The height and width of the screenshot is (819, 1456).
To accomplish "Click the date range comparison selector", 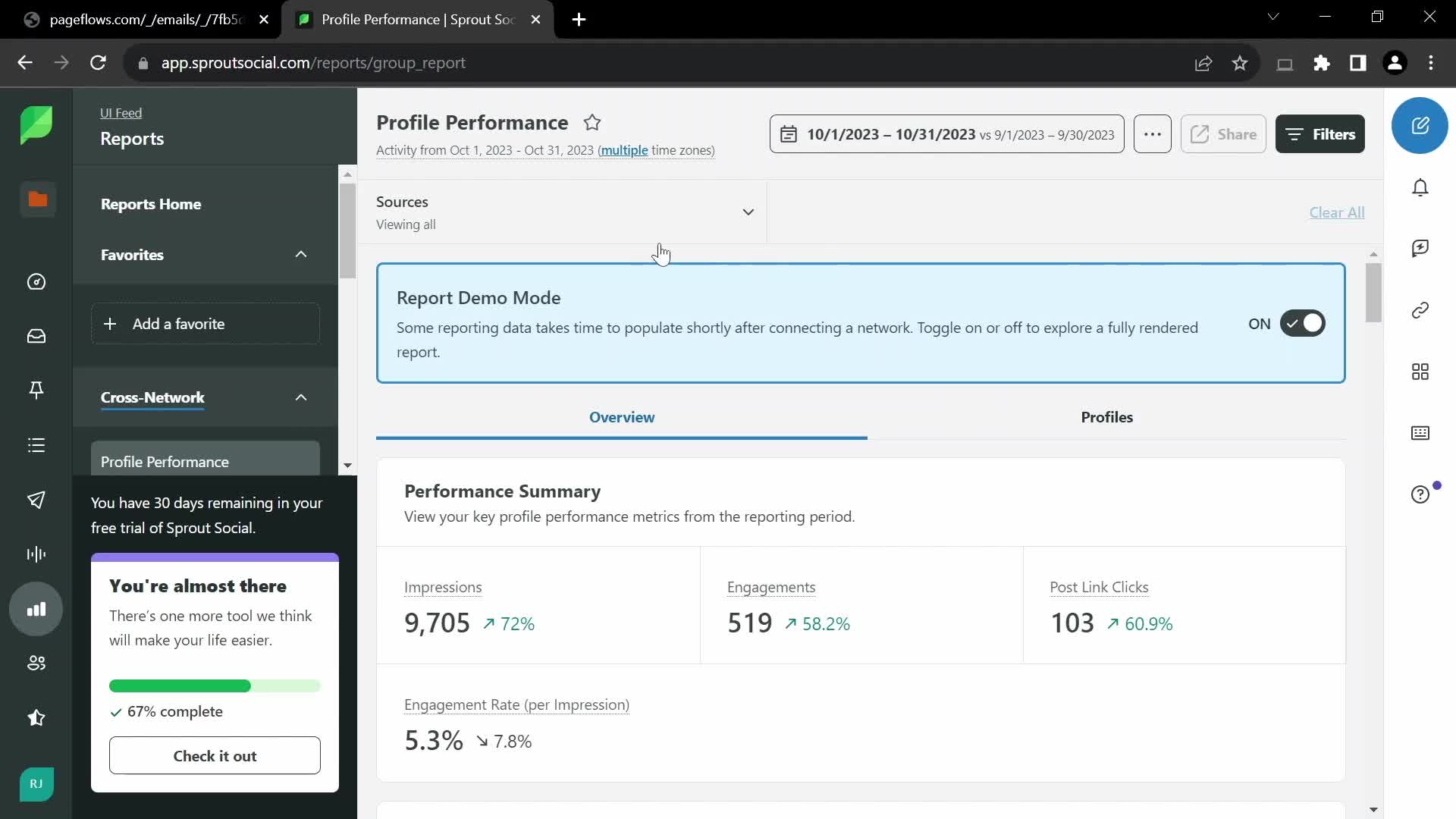I will pos(947,134).
